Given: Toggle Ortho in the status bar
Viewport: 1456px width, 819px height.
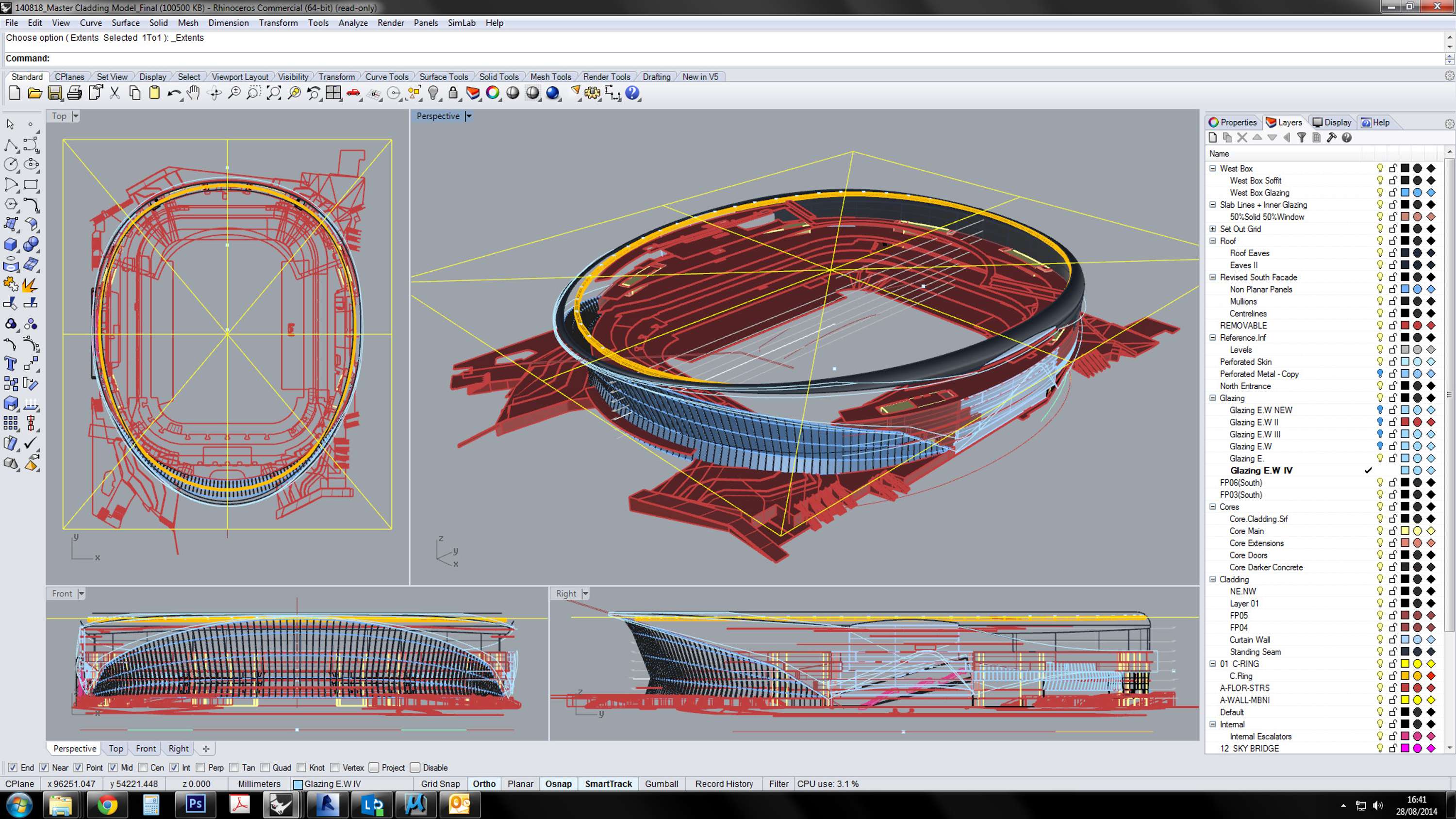Looking at the screenshot, I should (484, 784).
